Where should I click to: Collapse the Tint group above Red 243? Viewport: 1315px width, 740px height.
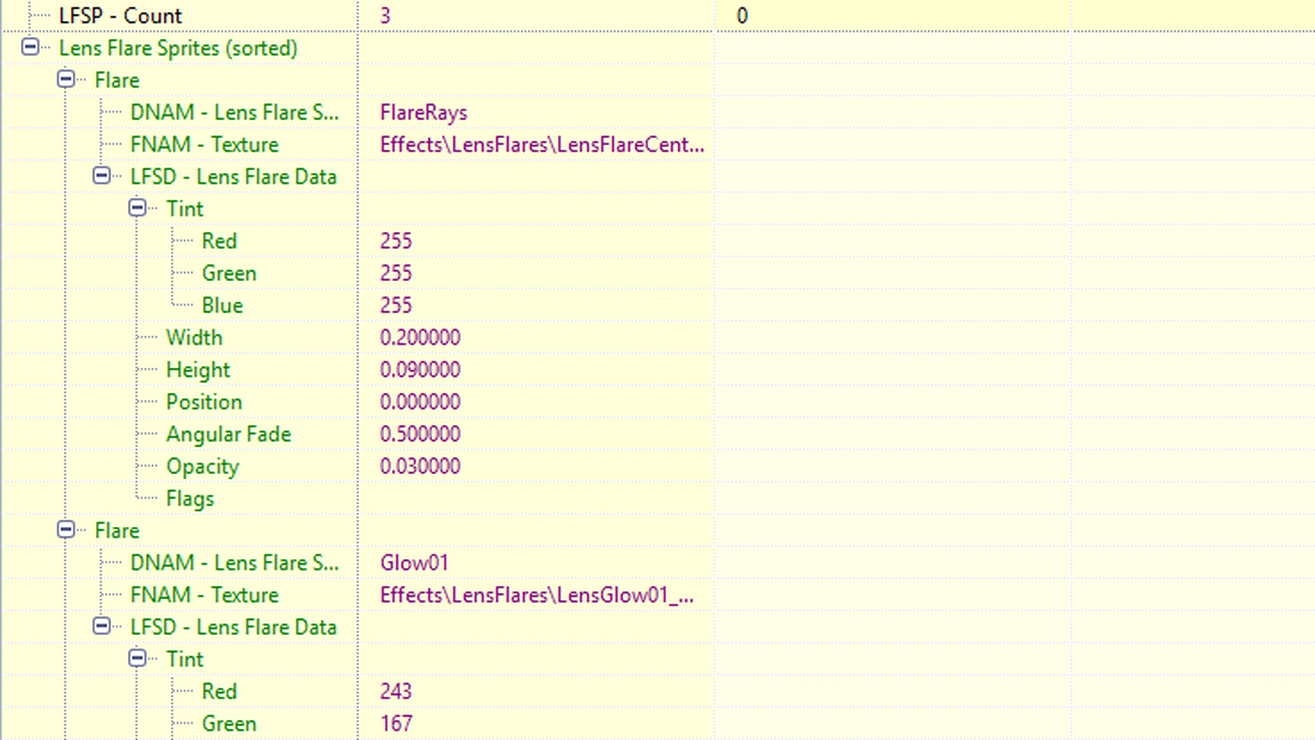(x=138, y=659)
